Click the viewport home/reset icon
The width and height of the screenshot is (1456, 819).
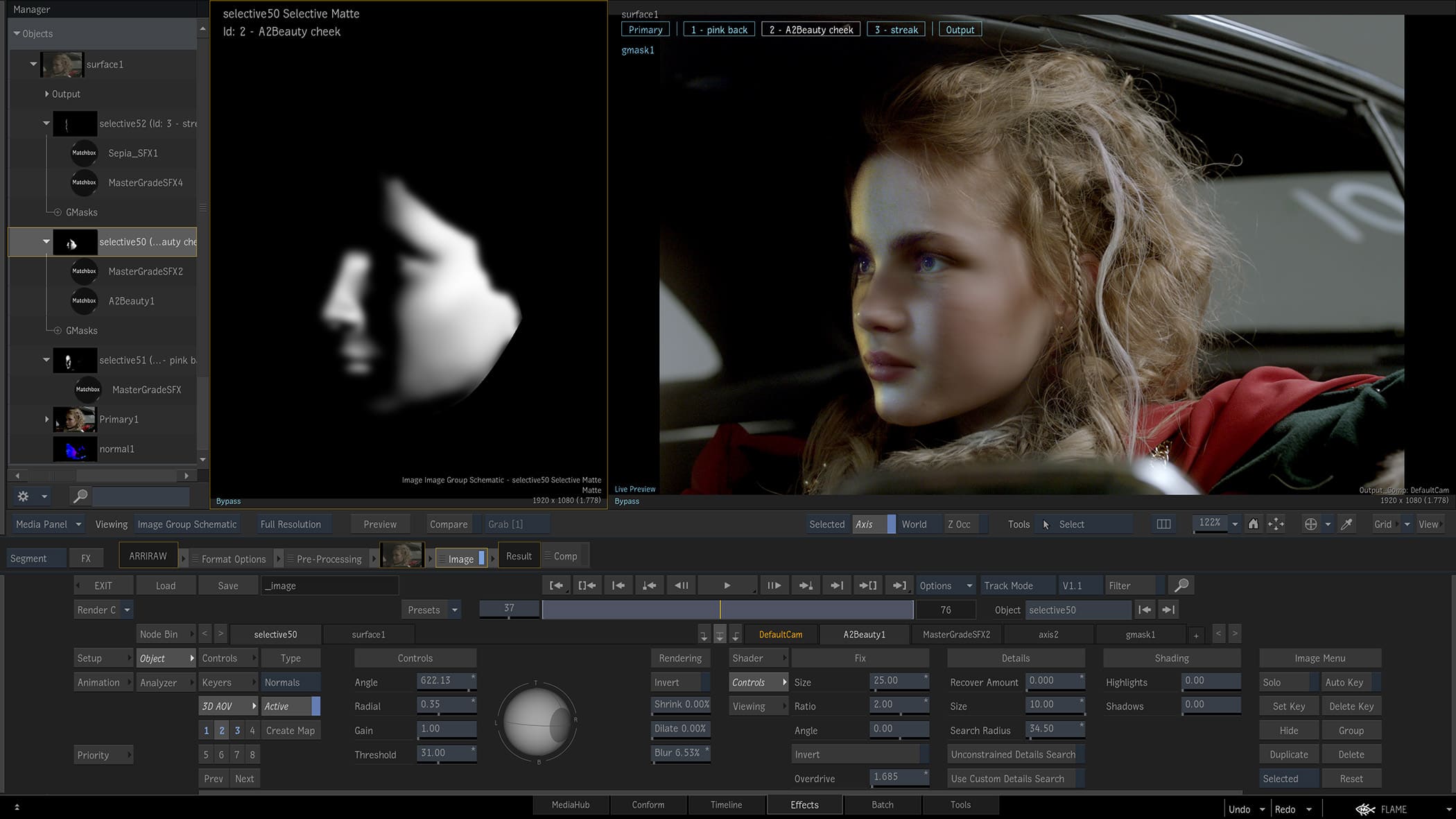[x=1253, y=524]
